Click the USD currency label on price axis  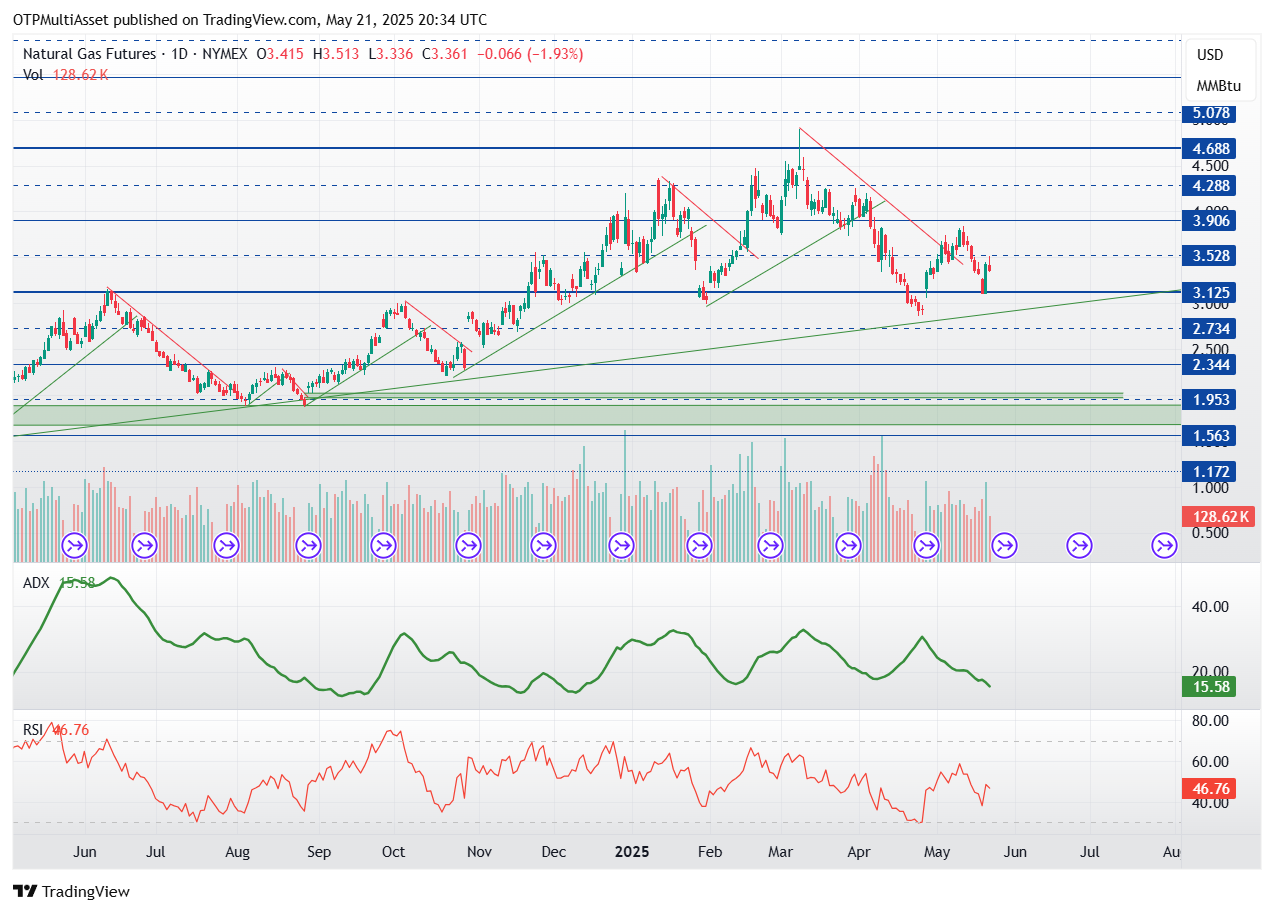click(1210, 55)
